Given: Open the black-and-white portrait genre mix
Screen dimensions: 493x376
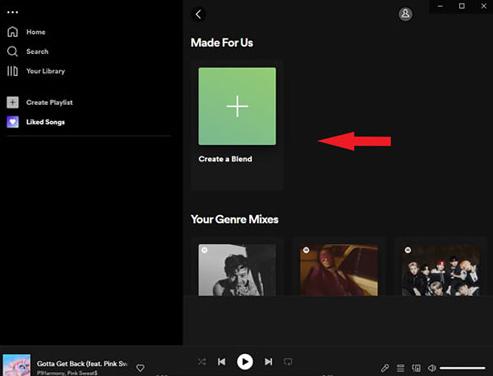Looking at the screenshot, I should (237, 270).
